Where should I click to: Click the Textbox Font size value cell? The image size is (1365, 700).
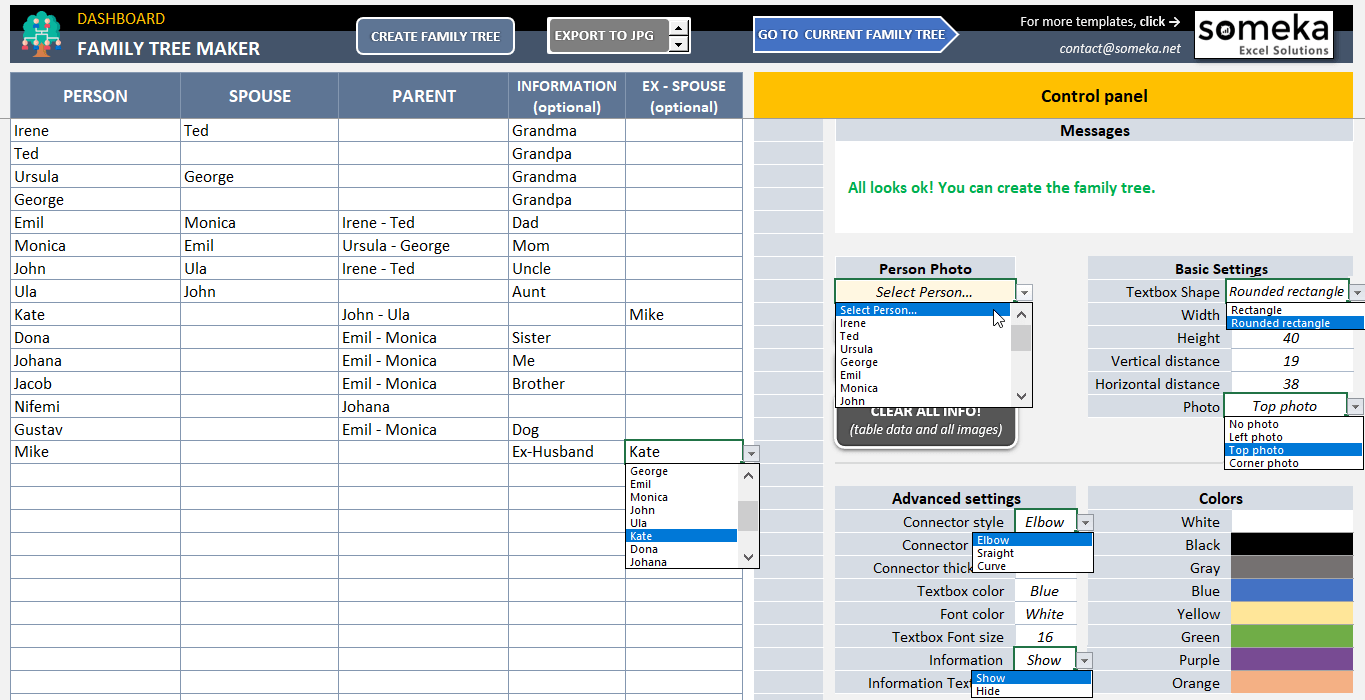1045,637
